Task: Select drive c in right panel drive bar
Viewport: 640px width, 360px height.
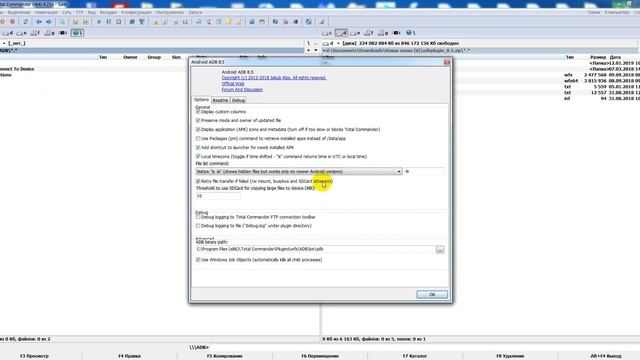Action: click(327, 33)
